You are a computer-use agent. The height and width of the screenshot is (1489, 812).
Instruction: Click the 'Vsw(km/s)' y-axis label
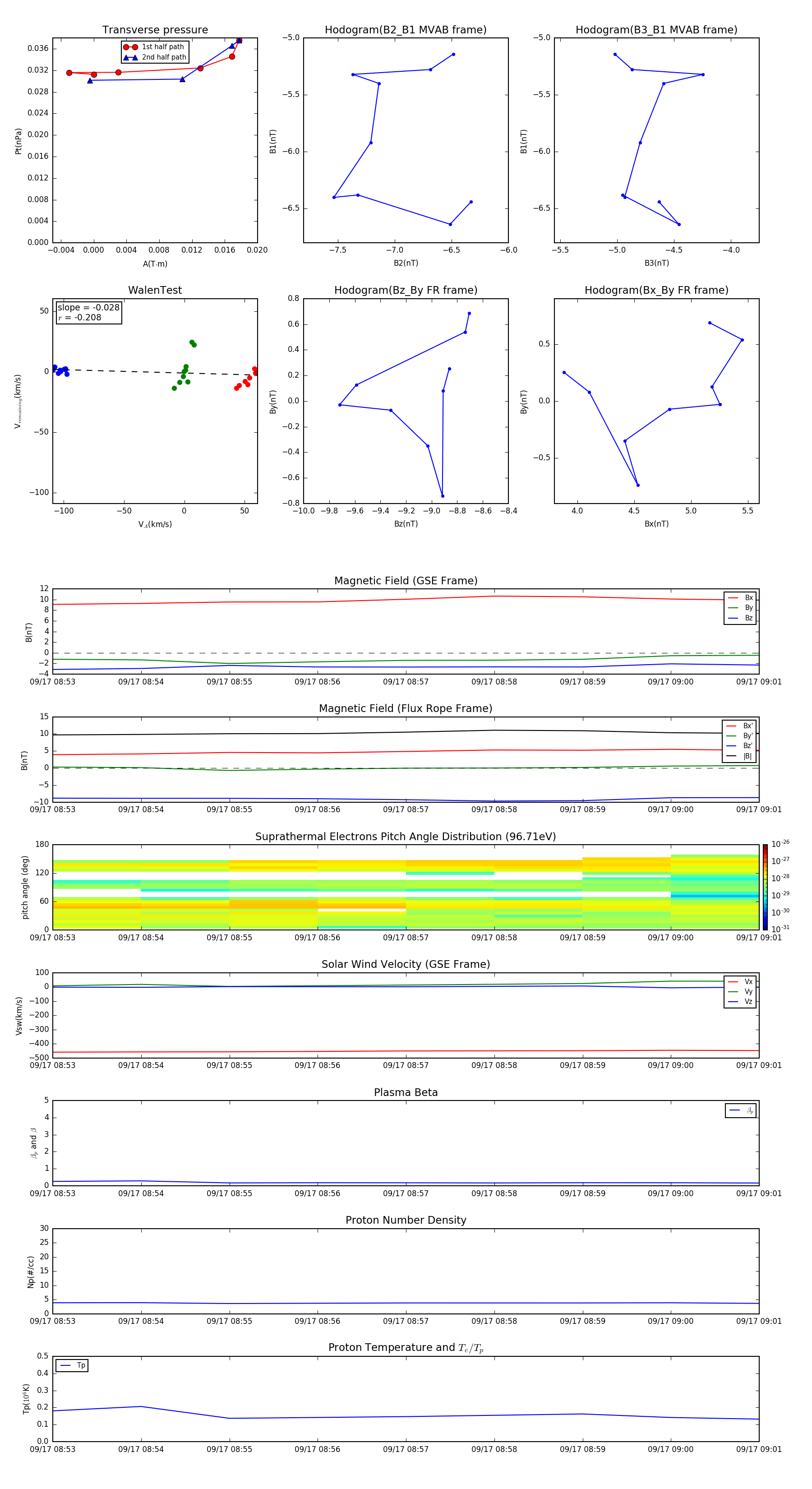(x=18, y=1016)
